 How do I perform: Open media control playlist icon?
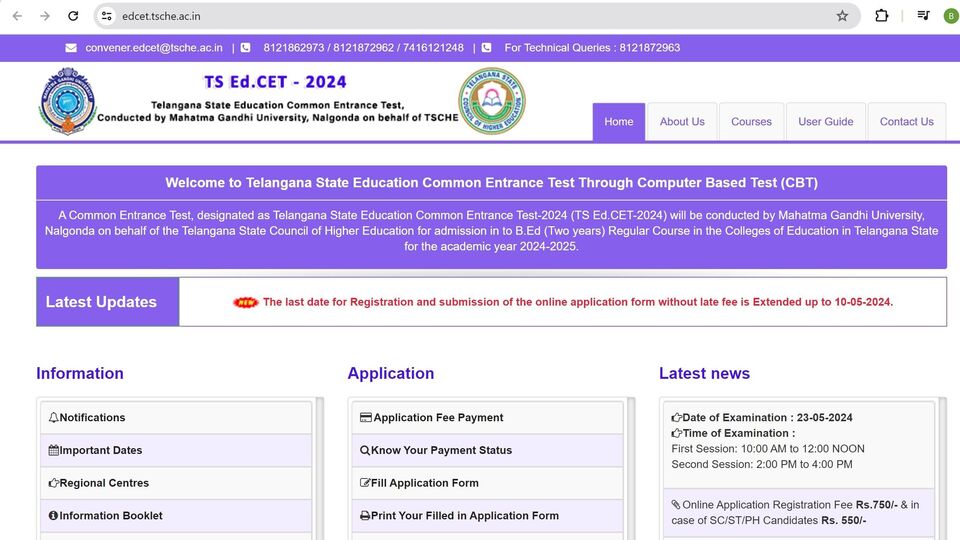click(923, 16)
